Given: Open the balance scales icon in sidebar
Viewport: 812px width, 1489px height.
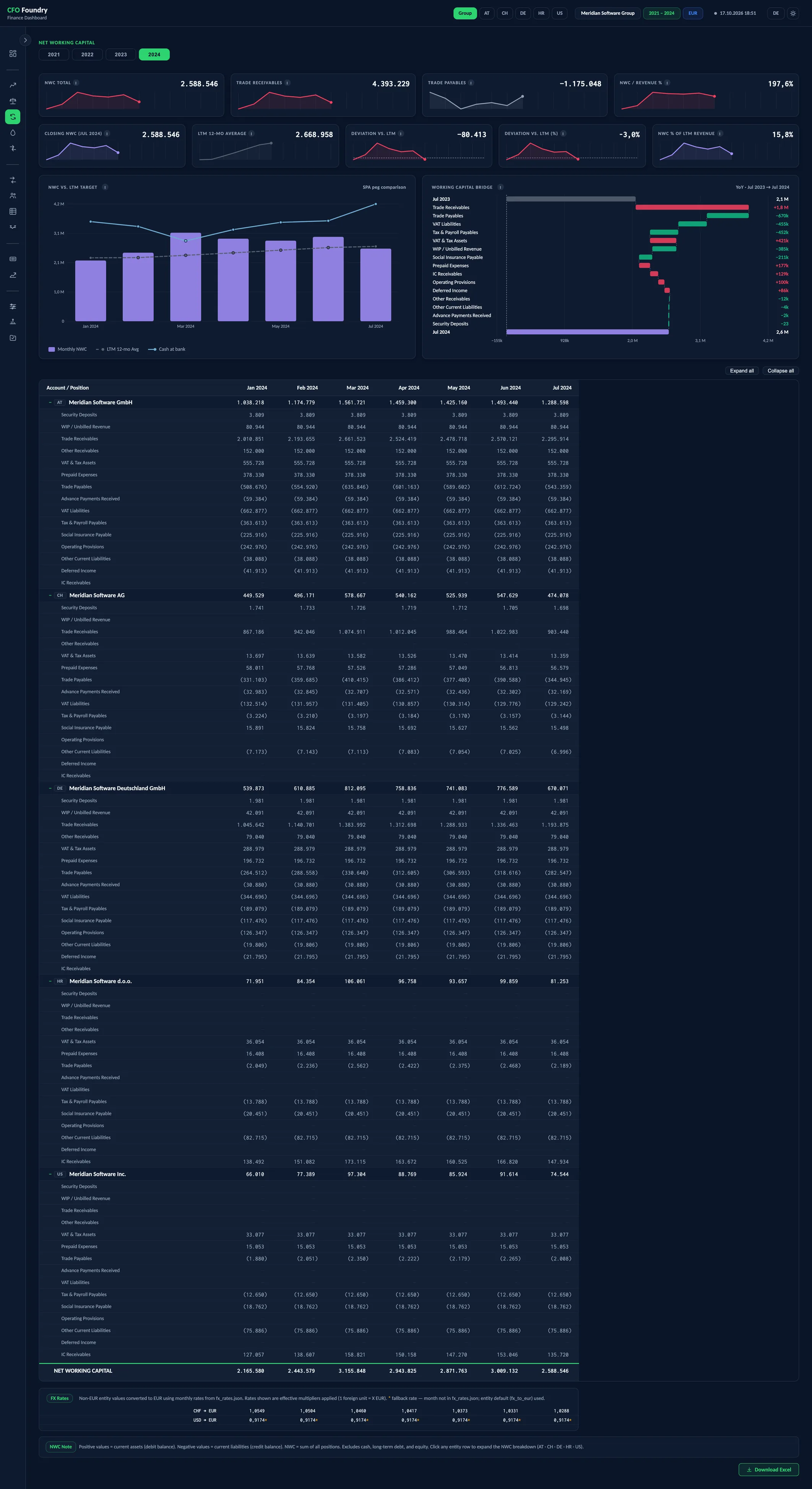Looking at the screenshot, I should pyautogui.click(x=13, y=101).
